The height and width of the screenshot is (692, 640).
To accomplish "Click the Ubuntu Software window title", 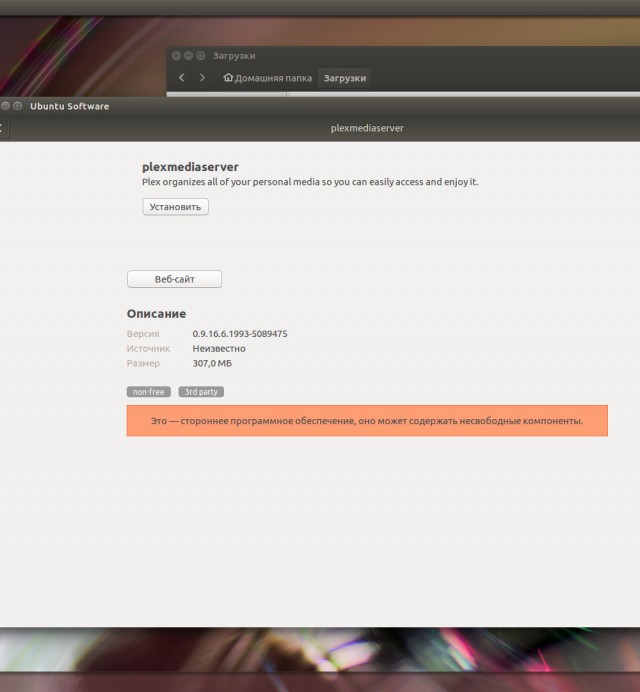I will (69, 106).
